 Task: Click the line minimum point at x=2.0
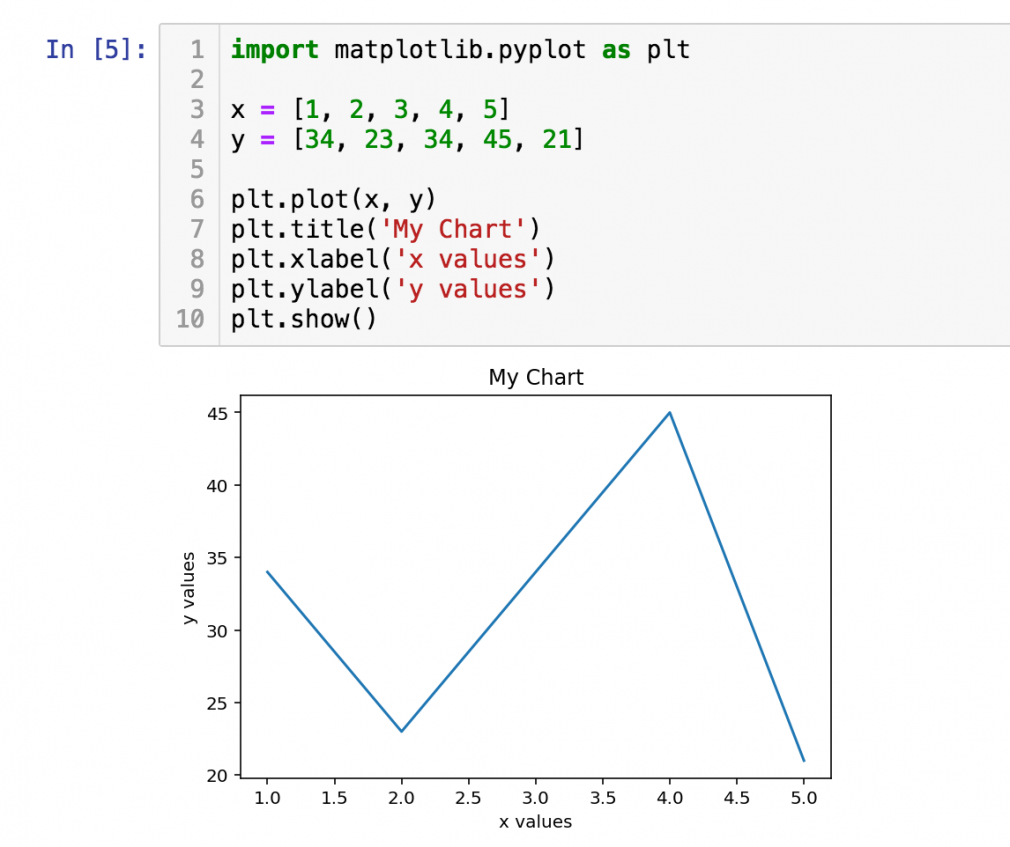401,731
